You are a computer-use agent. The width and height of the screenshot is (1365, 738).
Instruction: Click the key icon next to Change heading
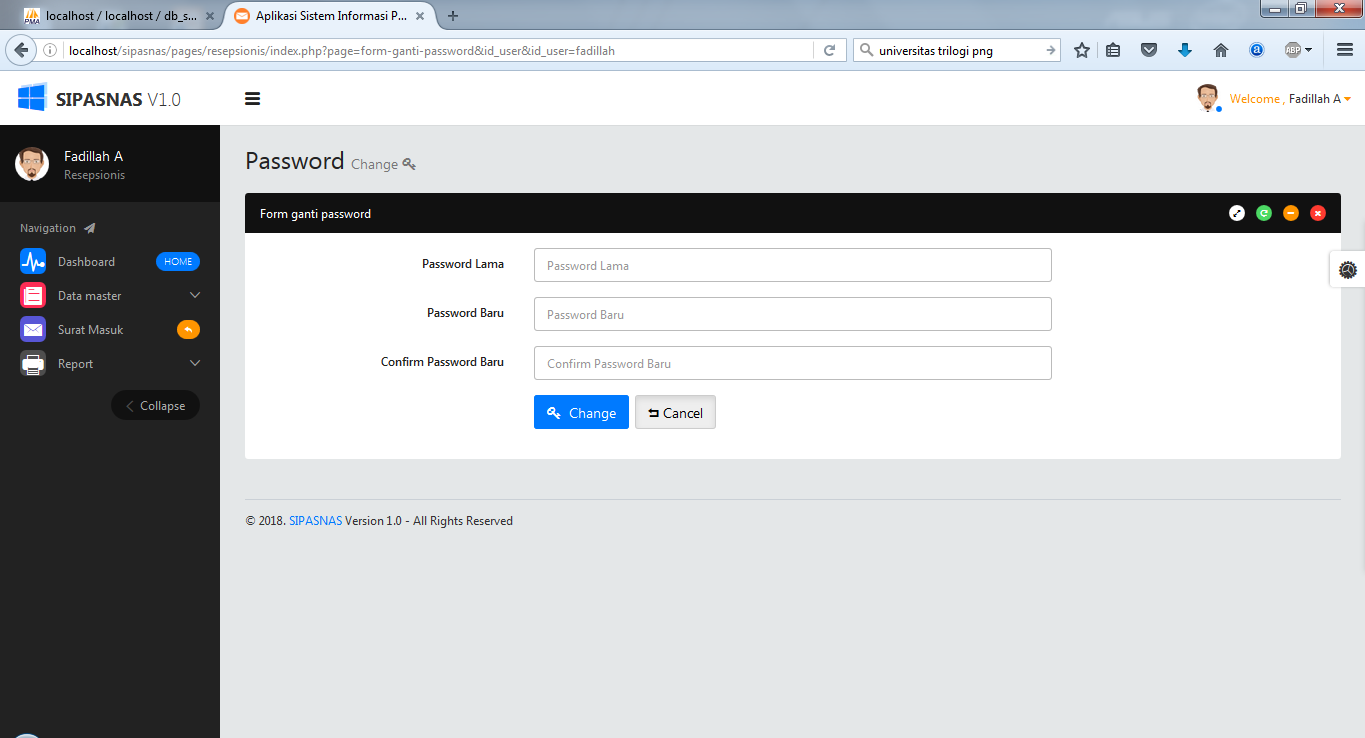tap(409, 164)
